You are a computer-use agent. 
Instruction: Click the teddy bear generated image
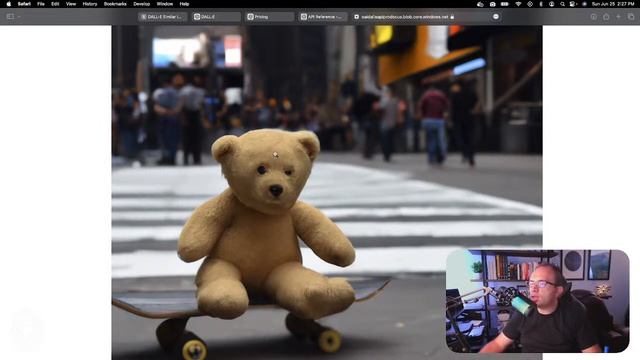327,193
